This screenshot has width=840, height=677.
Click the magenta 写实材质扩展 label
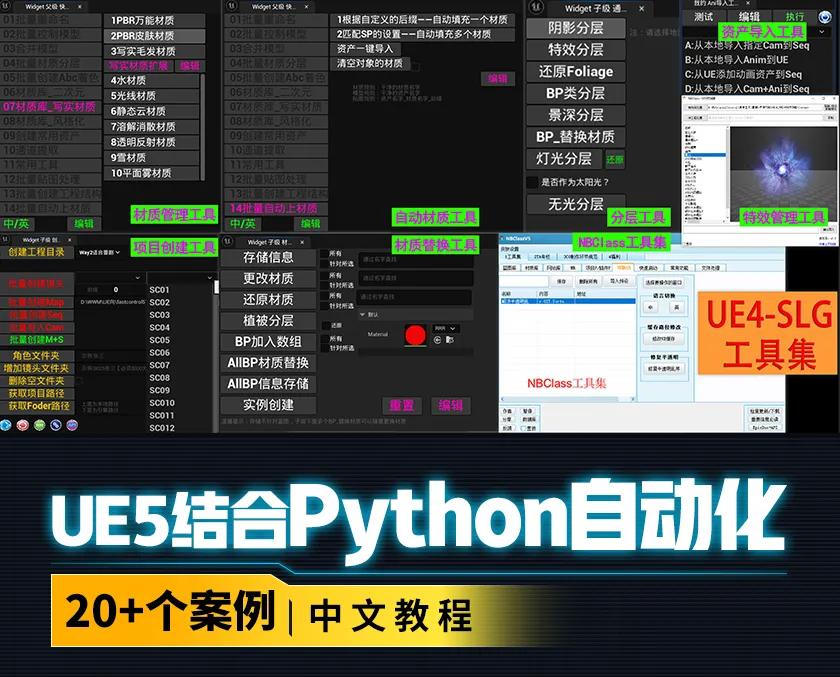[139, 66]
